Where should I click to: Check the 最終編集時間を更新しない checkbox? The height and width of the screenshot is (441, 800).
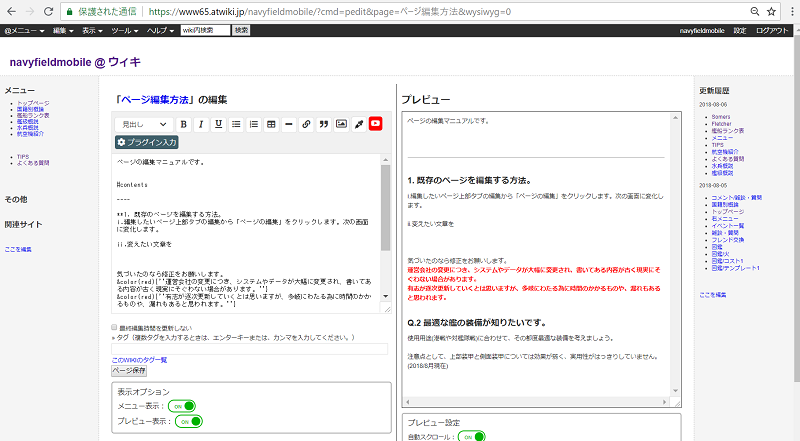coord(114,327)
